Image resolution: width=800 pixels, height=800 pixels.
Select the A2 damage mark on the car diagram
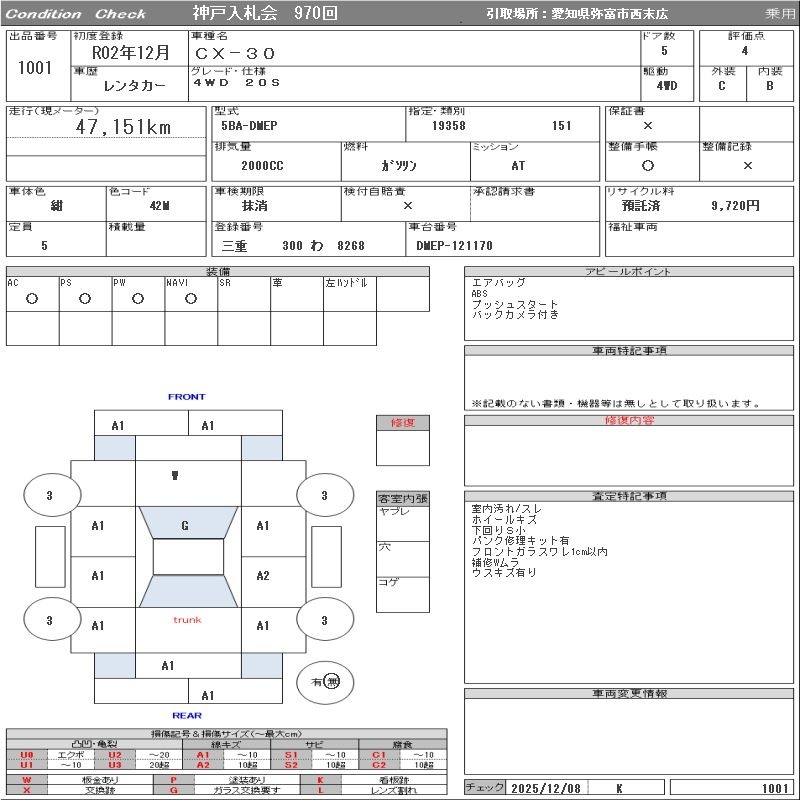pos(263,576)
